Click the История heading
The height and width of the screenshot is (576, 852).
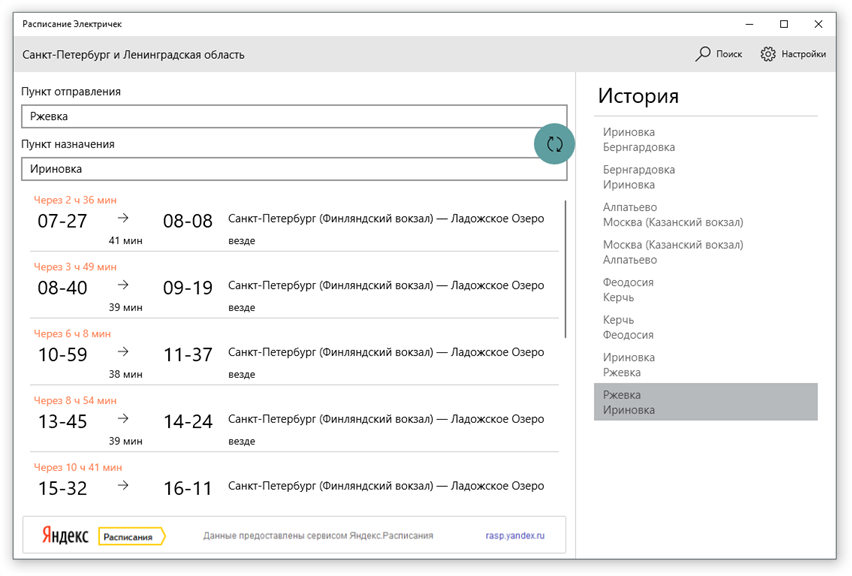pos(638,96)
